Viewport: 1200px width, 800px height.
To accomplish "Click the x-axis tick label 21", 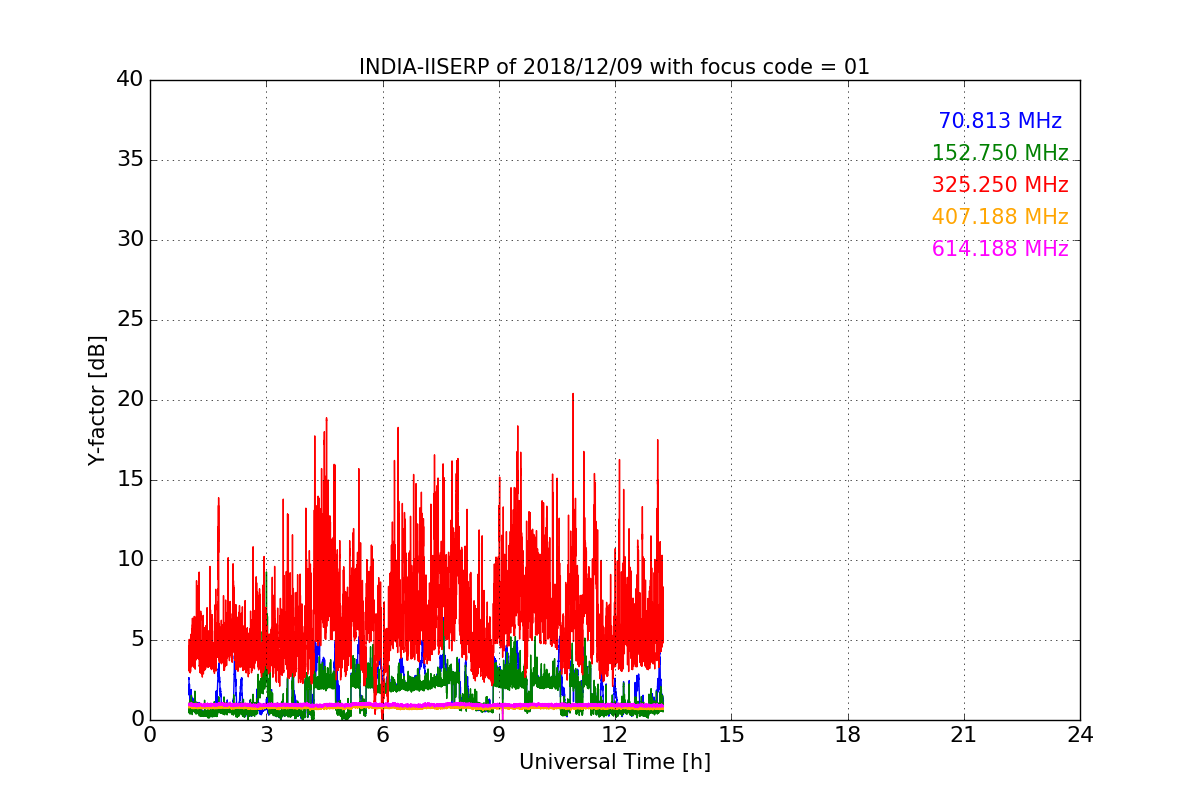I will point(964,734).
